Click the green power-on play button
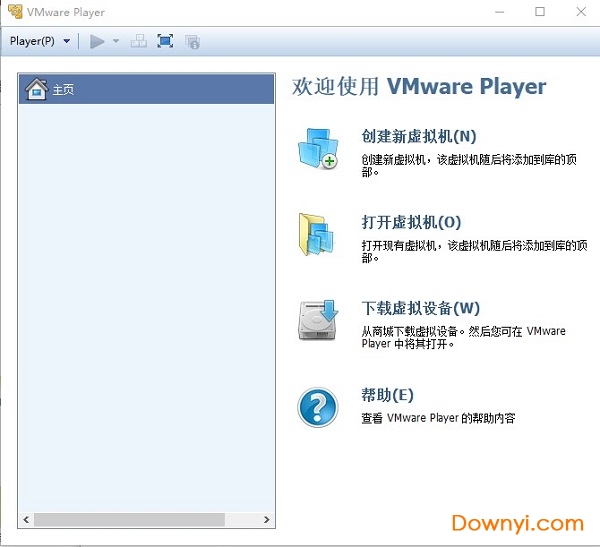 tap(97, 41)
